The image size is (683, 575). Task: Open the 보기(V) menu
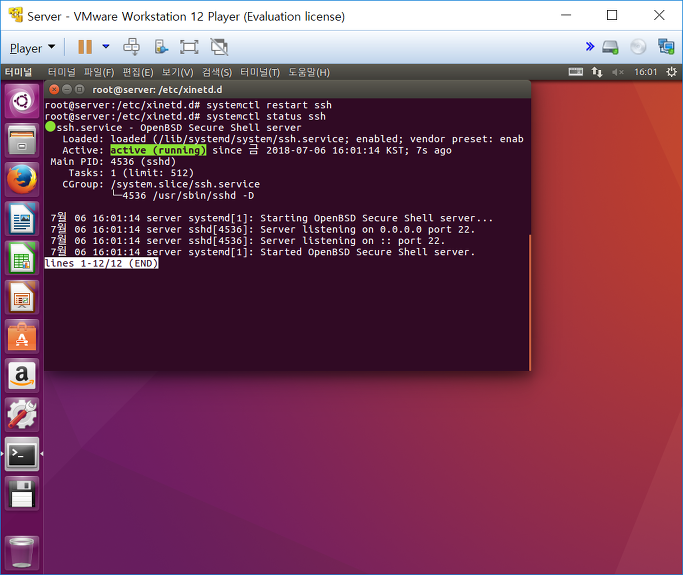pyautogui.click(x=177, y=72)
